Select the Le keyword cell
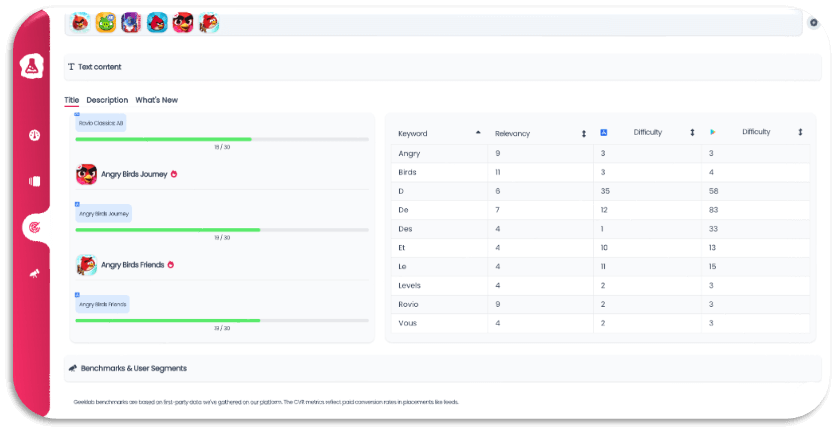This screenshot has height=432, width=837. 439,266
